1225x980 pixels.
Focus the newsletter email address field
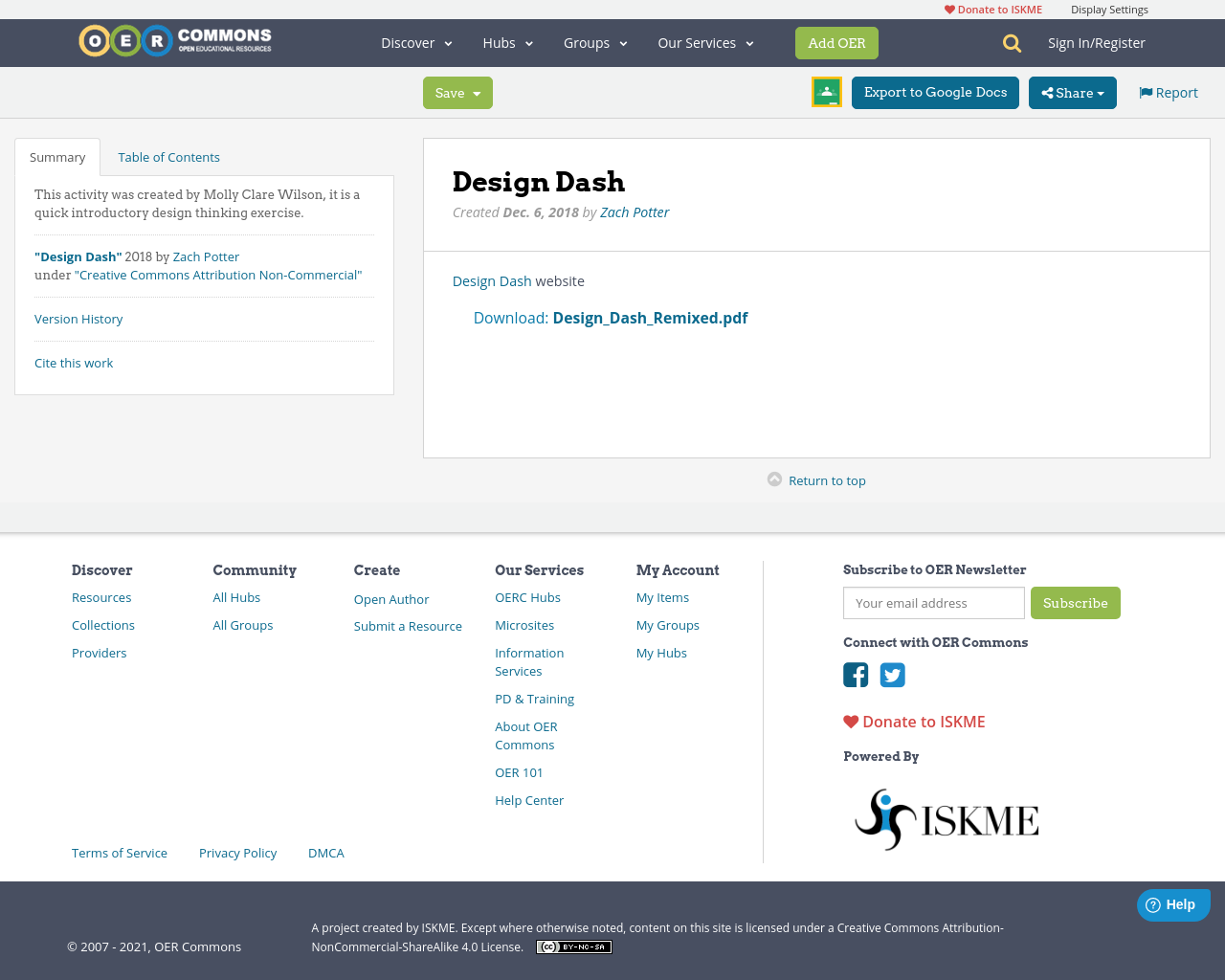pos(934,603)
